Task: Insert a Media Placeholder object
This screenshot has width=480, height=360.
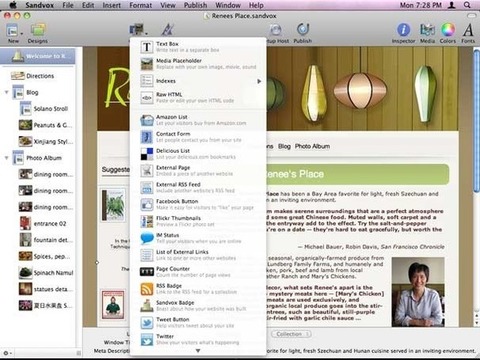Action: [198, 64]
